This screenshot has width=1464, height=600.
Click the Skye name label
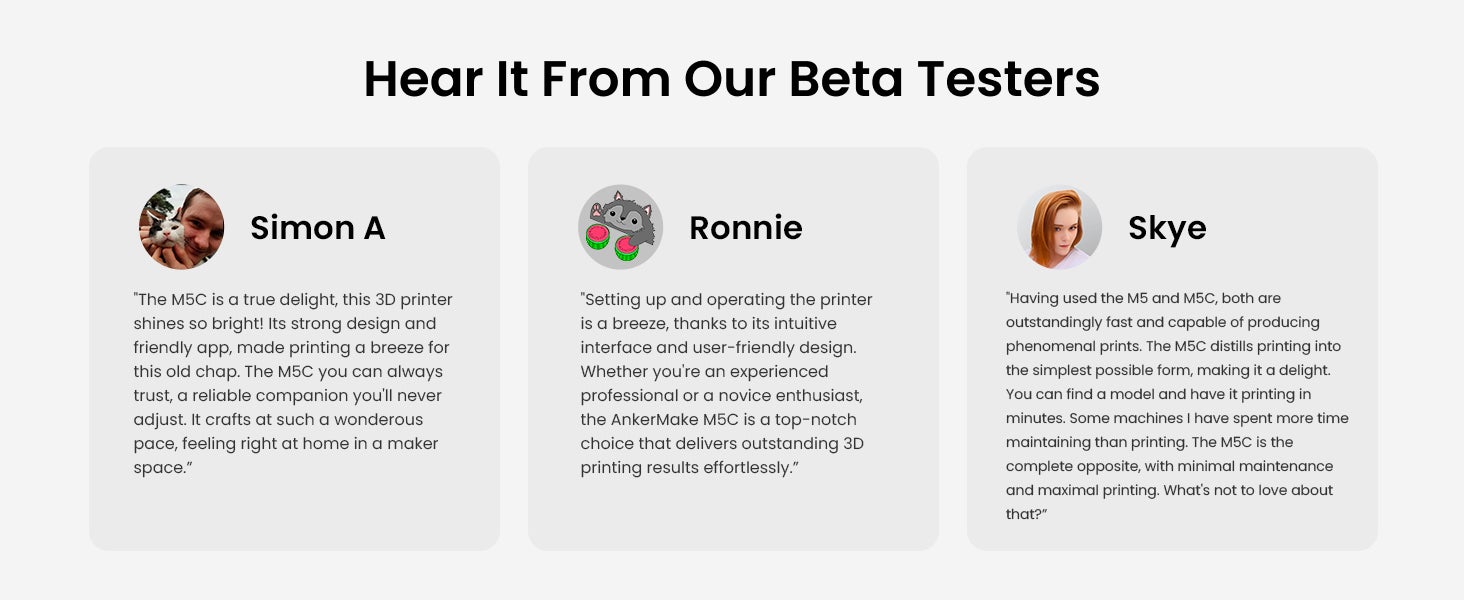click(x=1167, y=229)
